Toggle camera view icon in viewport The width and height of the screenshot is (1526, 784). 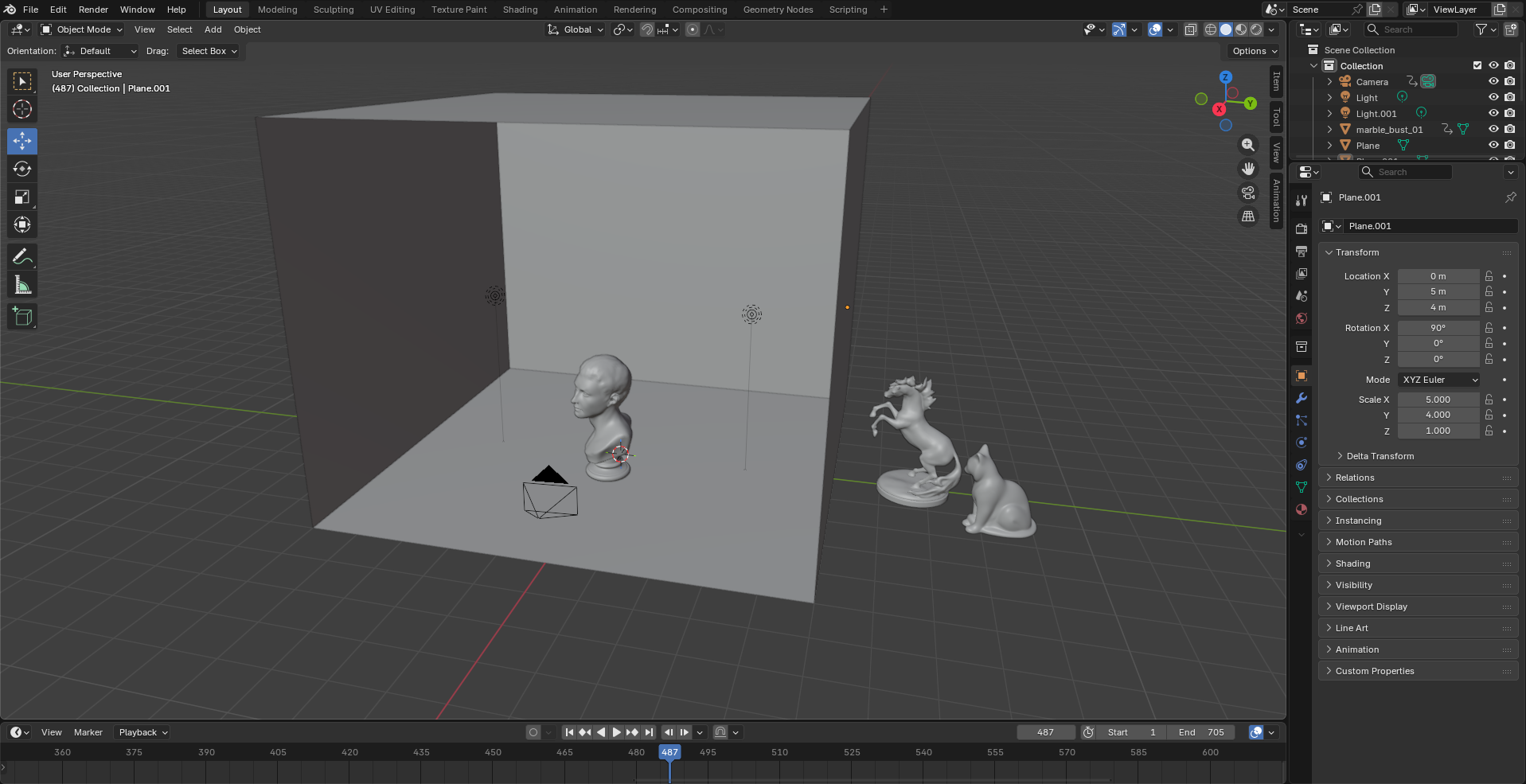tap(1248, 193)
